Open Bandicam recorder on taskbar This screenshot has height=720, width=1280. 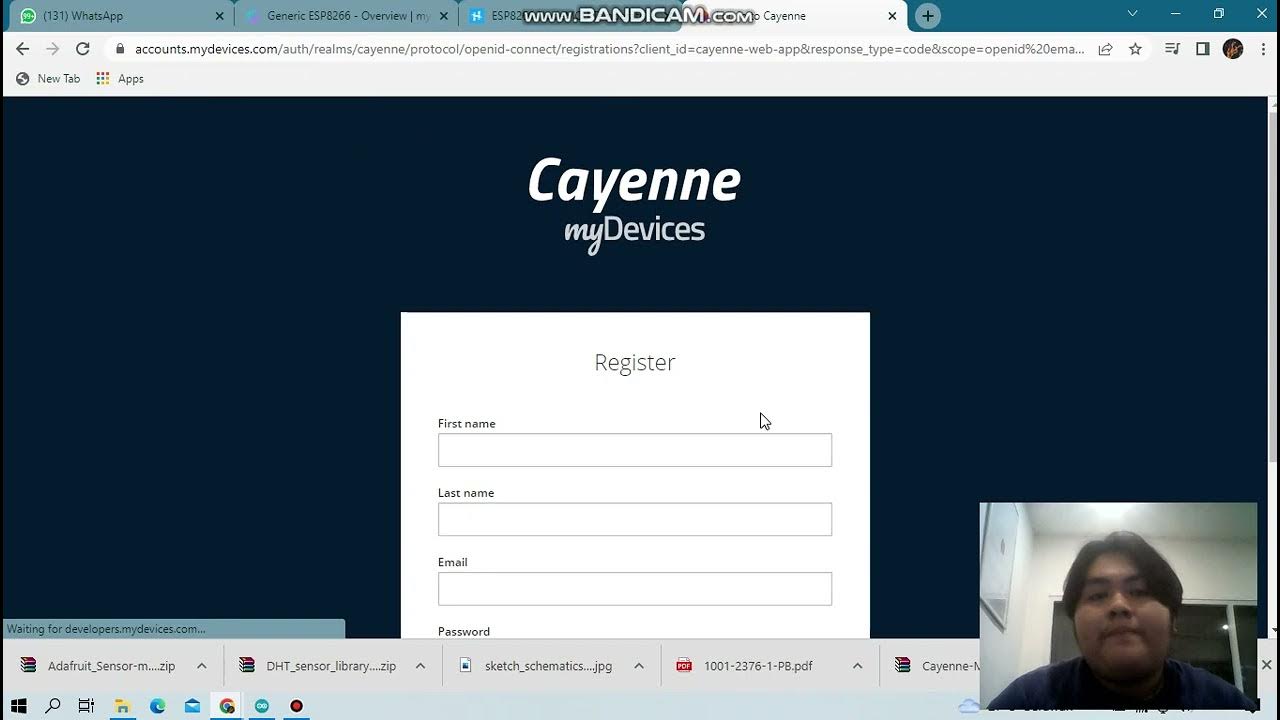[296, 706]
